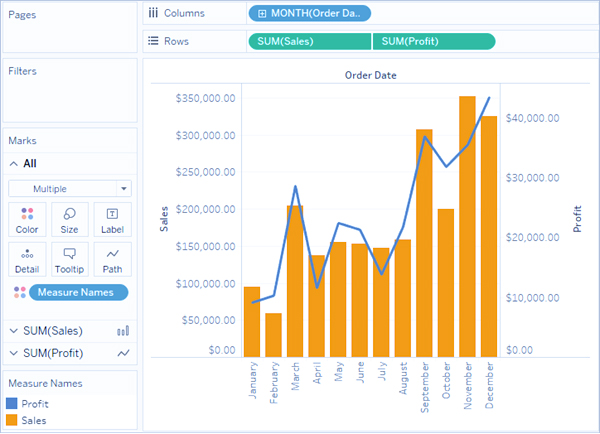This screenshot has height=434, width=600.
Task: Select the Sales legend label
Action: (34, 420)
